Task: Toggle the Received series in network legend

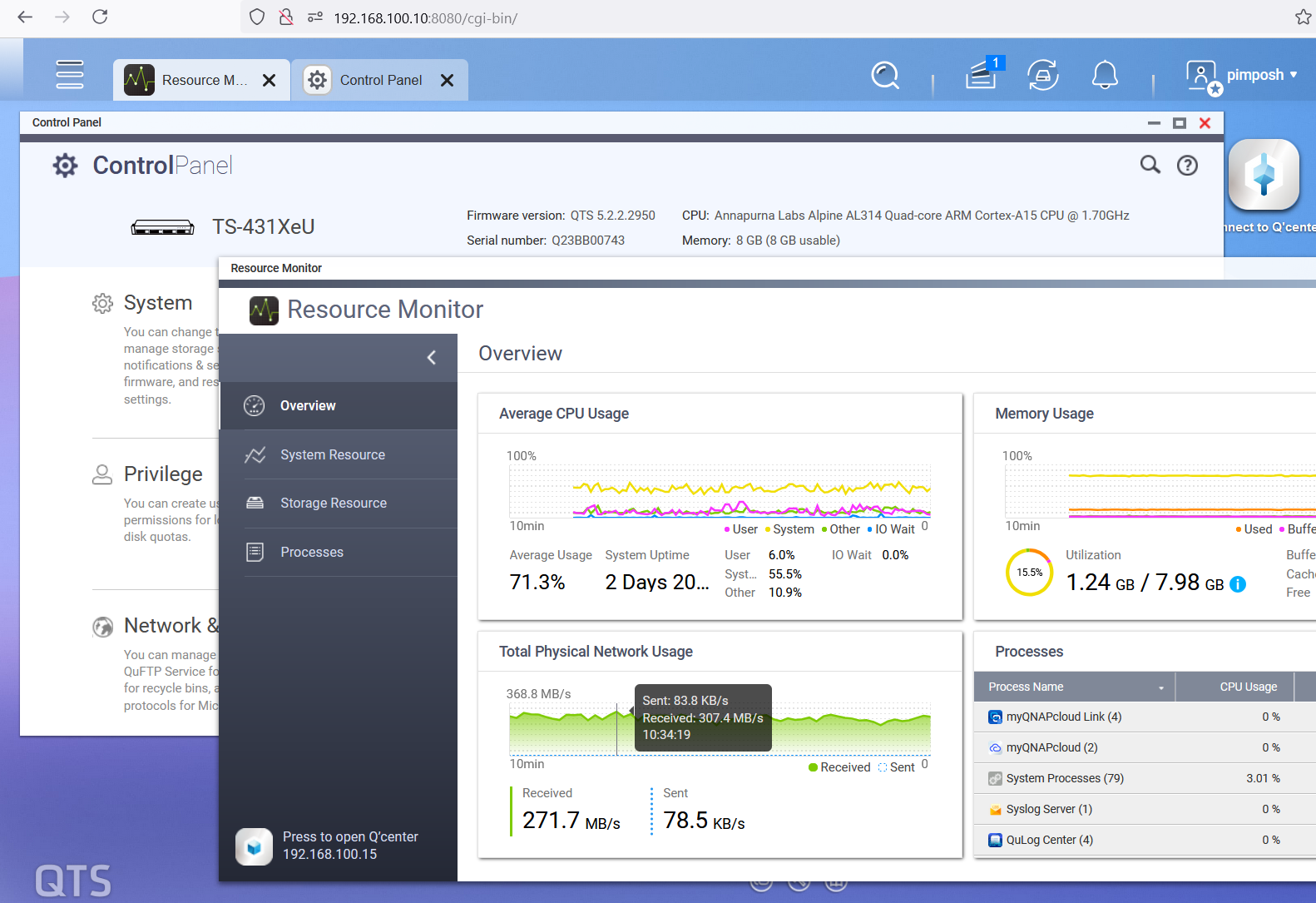Action: pos(839,767)
